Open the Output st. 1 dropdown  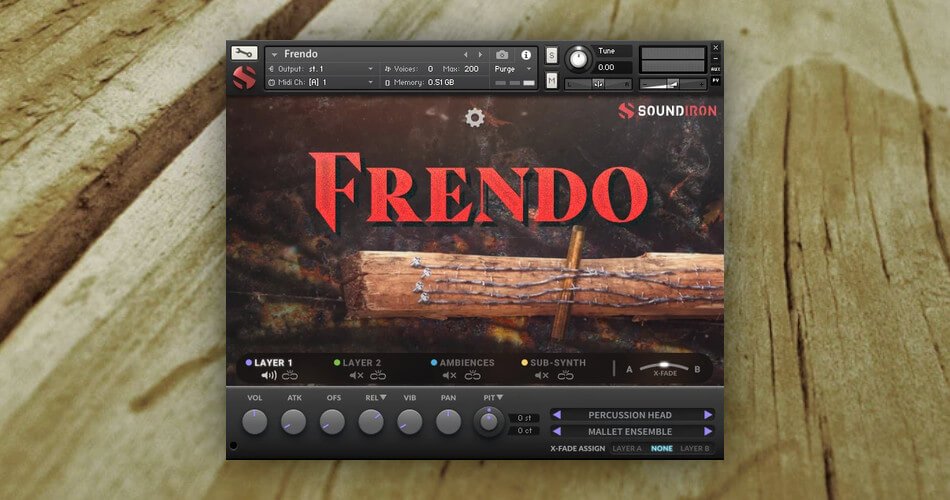point(322,69)
